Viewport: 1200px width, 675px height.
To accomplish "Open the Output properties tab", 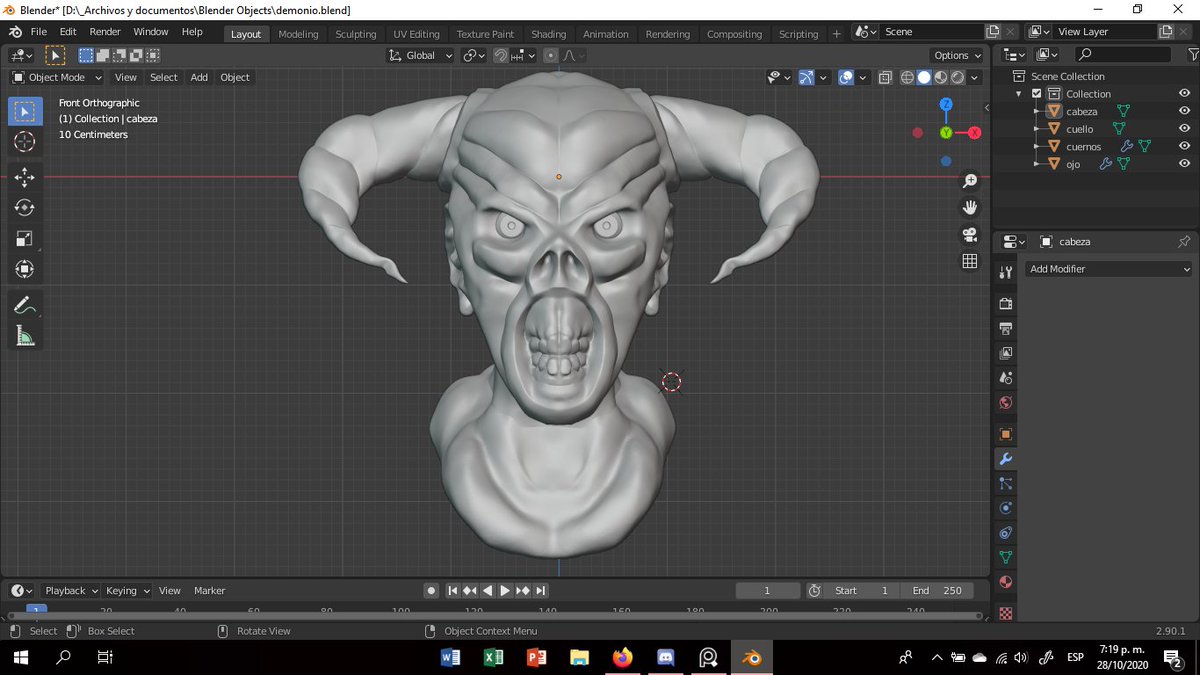I will pyautogui.click(x=1006, y=328).
